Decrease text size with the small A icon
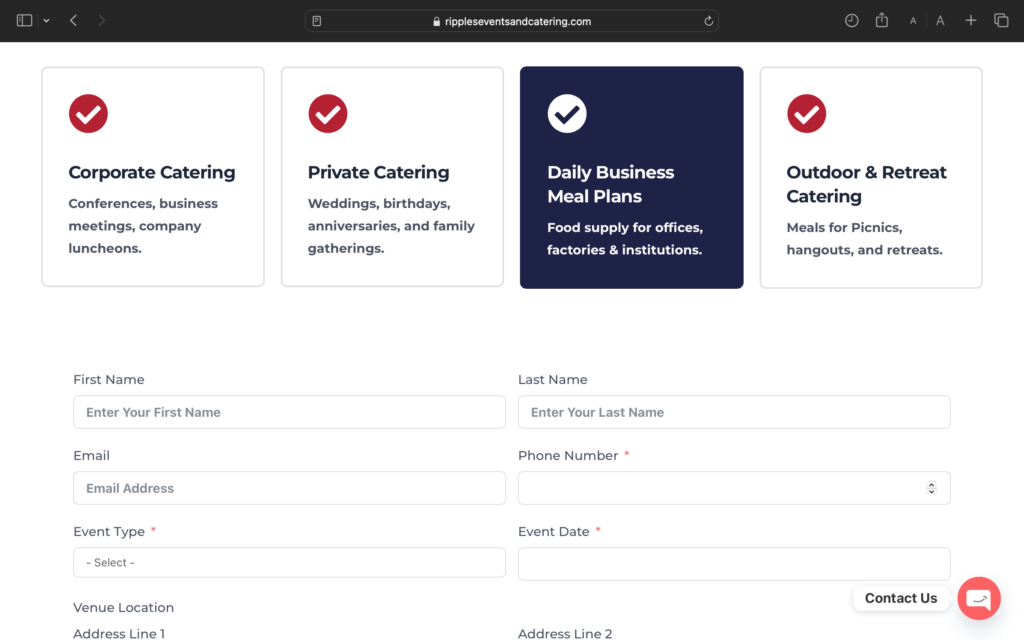This screenshot has width=1024, height=640. (x=912, y=20)
